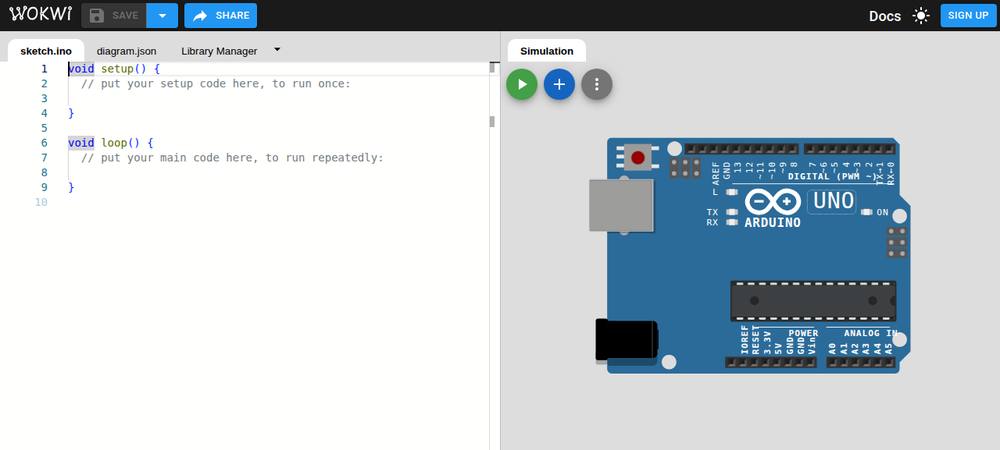The width and height of the screenshot is (1000, 450).
Task: Click the Share button
Action: [x=221, y=15]
